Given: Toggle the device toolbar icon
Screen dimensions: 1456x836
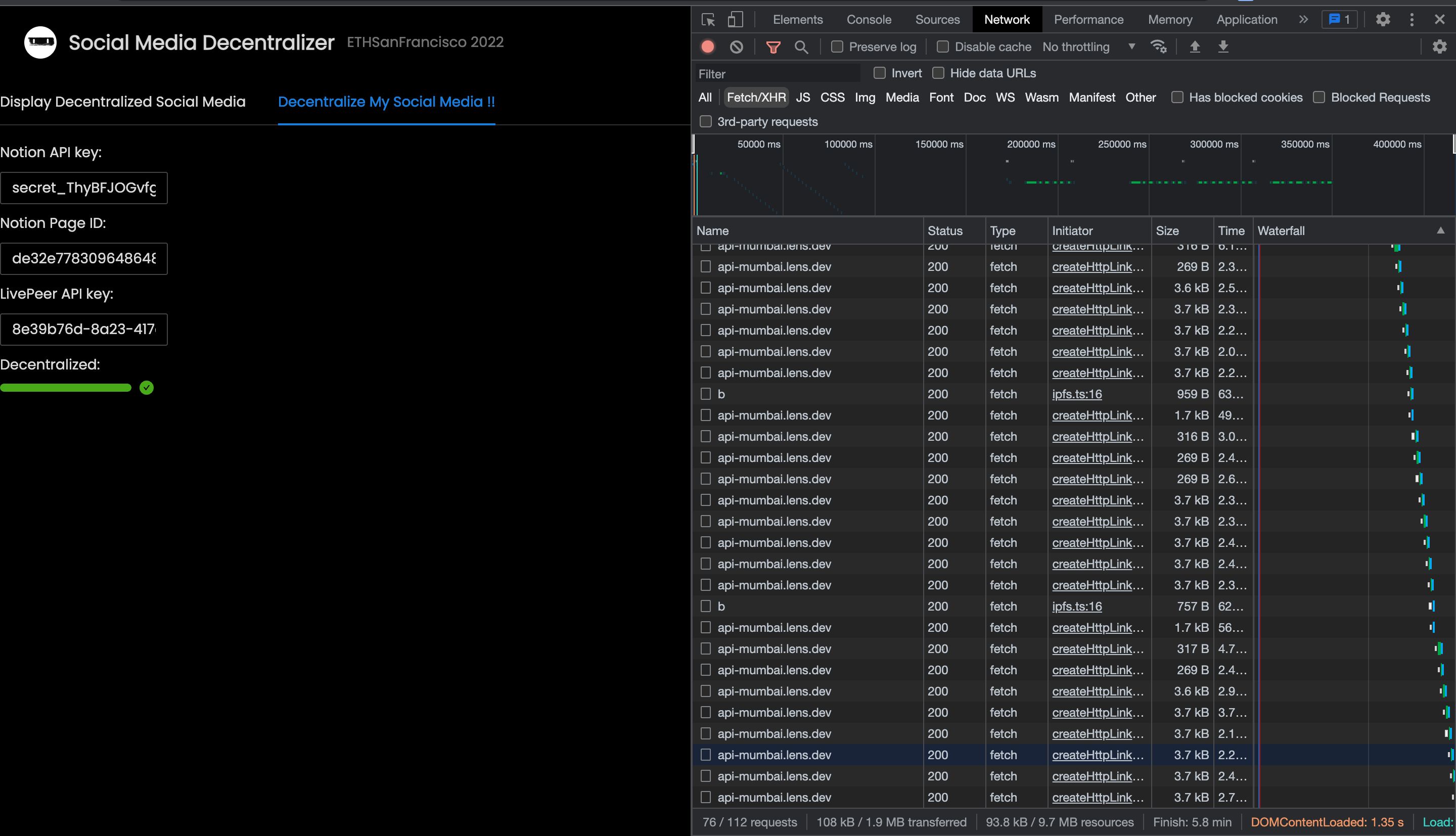Looking at the screenshot, I should pos(735,20).
